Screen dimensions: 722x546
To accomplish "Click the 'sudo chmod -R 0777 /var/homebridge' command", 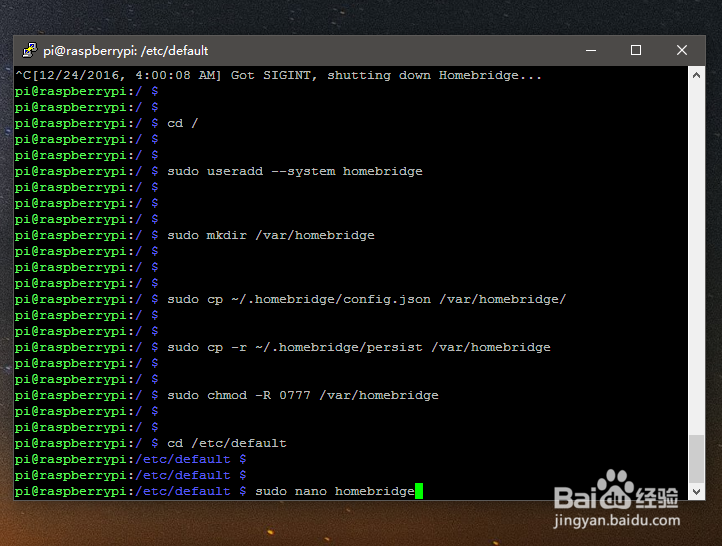I will (x=303, y=395).
